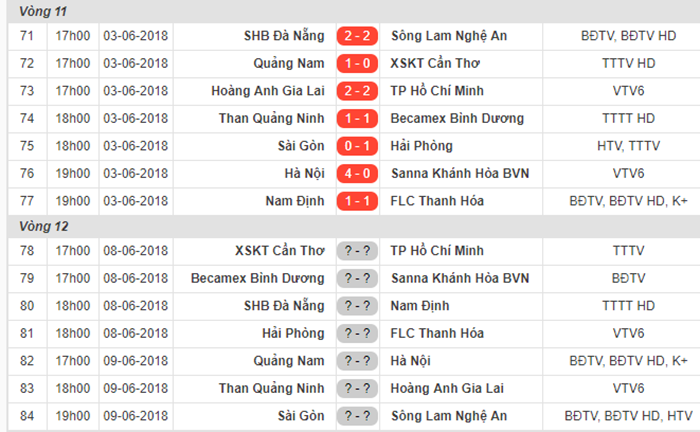Open the ? - ? badge for match 78
The image size is (700, 432).
[357, 251]
